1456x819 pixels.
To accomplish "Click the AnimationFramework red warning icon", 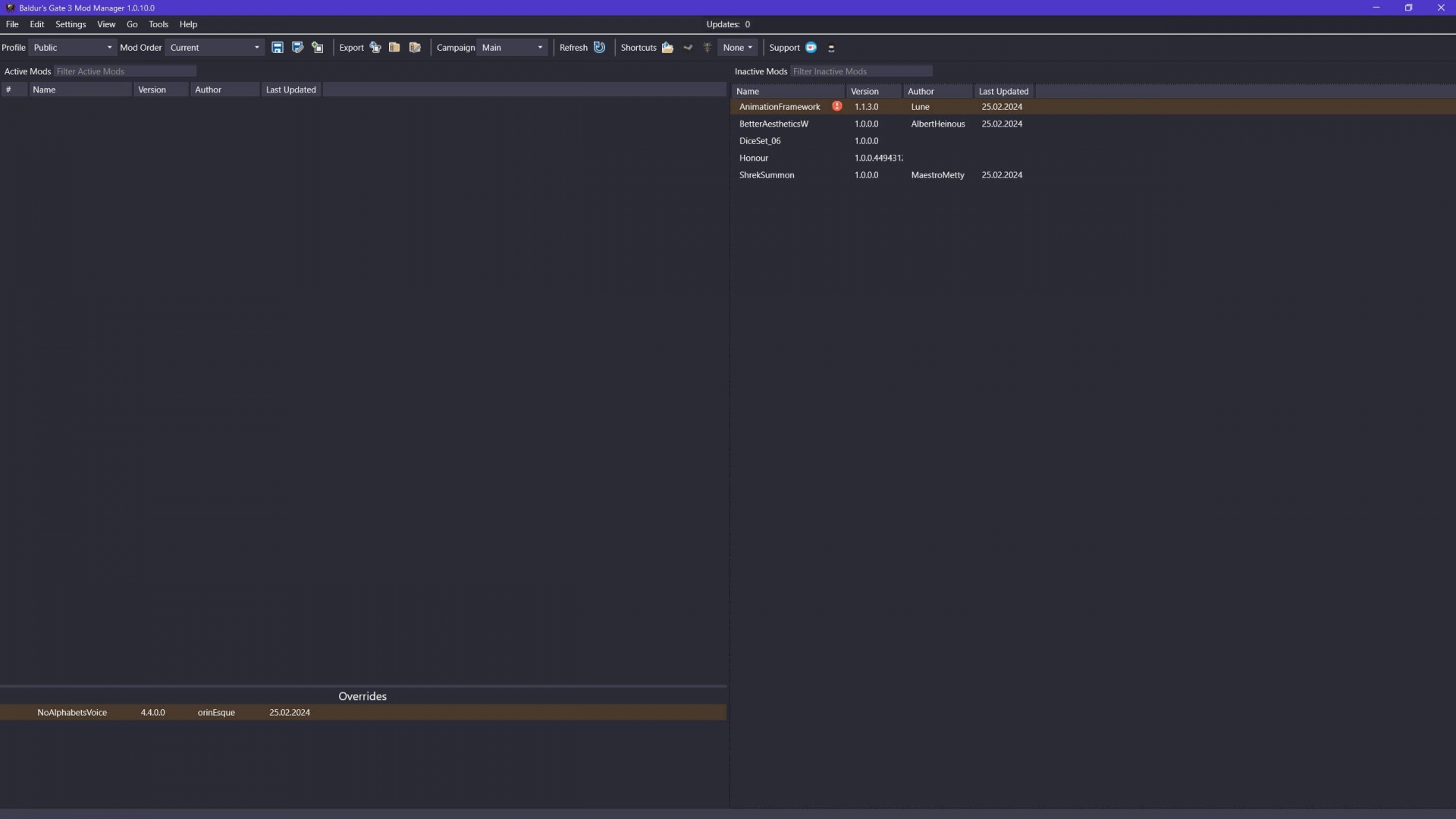I will tap(836, 106).
